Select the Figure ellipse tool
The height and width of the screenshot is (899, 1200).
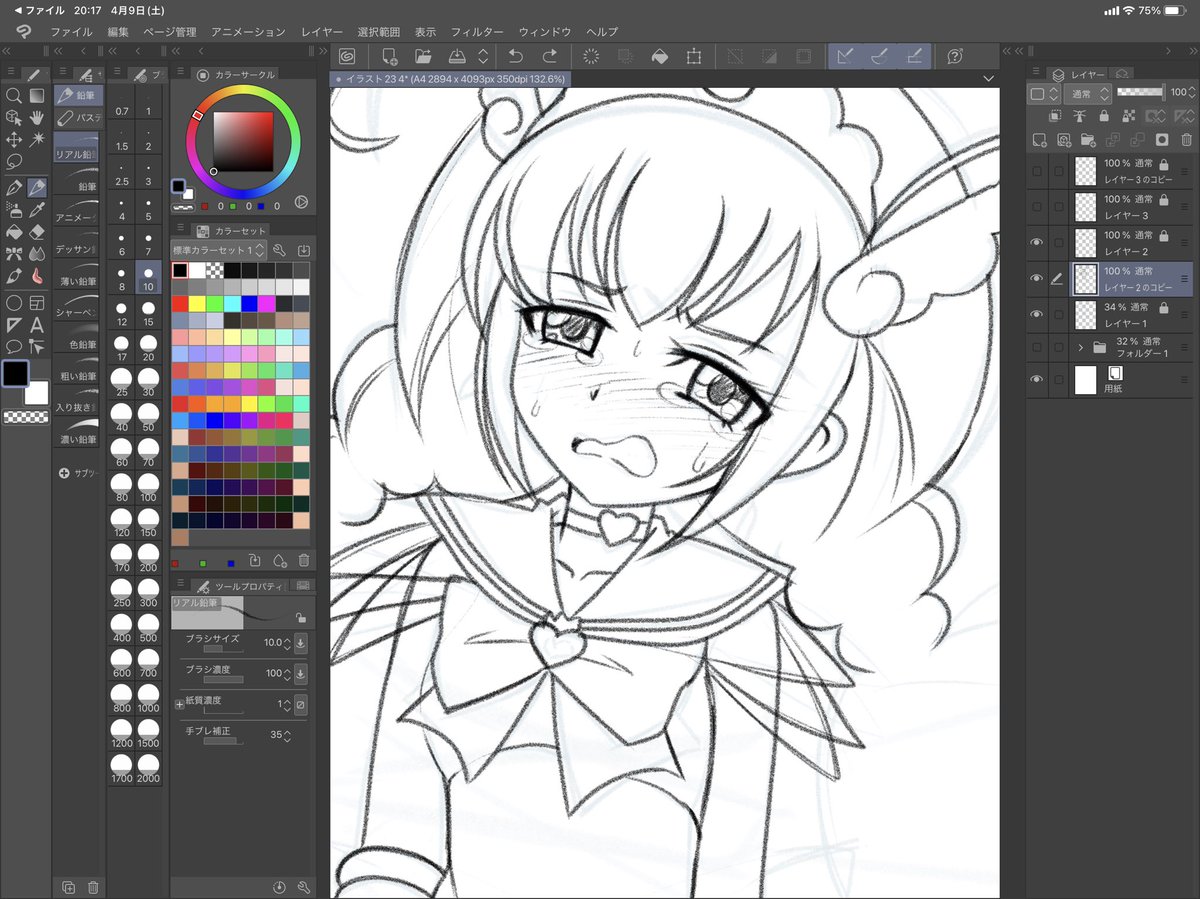pyautogui.click(x=14, y=303)
